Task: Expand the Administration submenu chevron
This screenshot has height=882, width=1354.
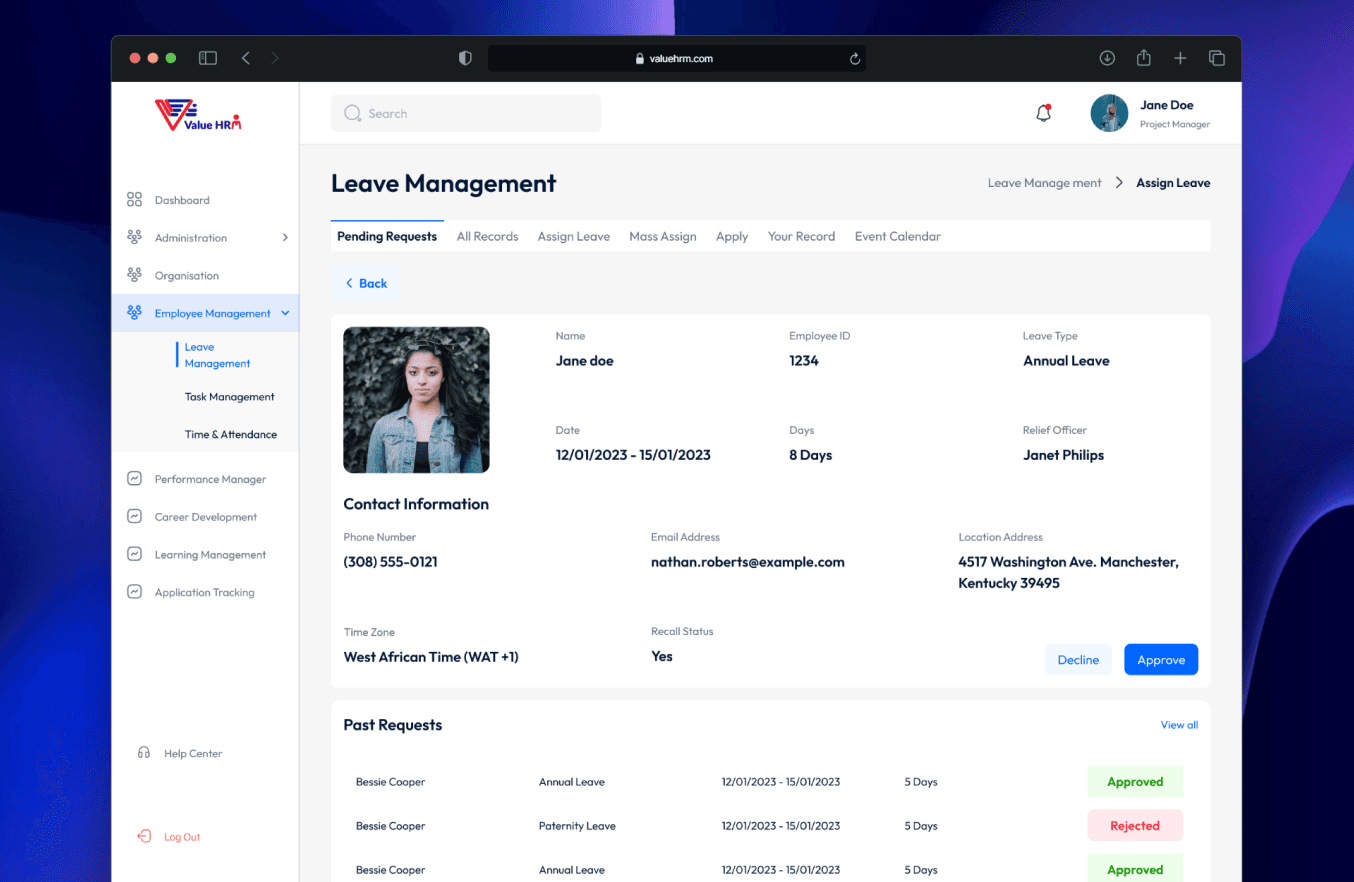Action: [285, 238]
